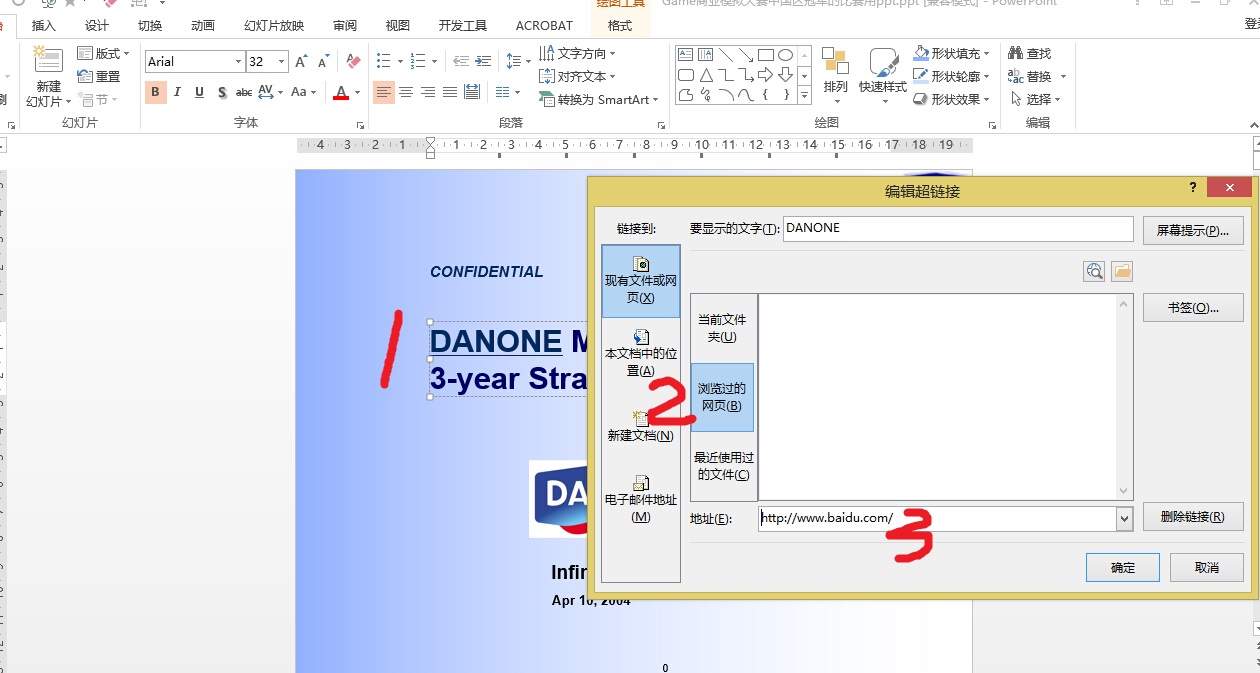Open Align Text dropdown

click(578, 76)
